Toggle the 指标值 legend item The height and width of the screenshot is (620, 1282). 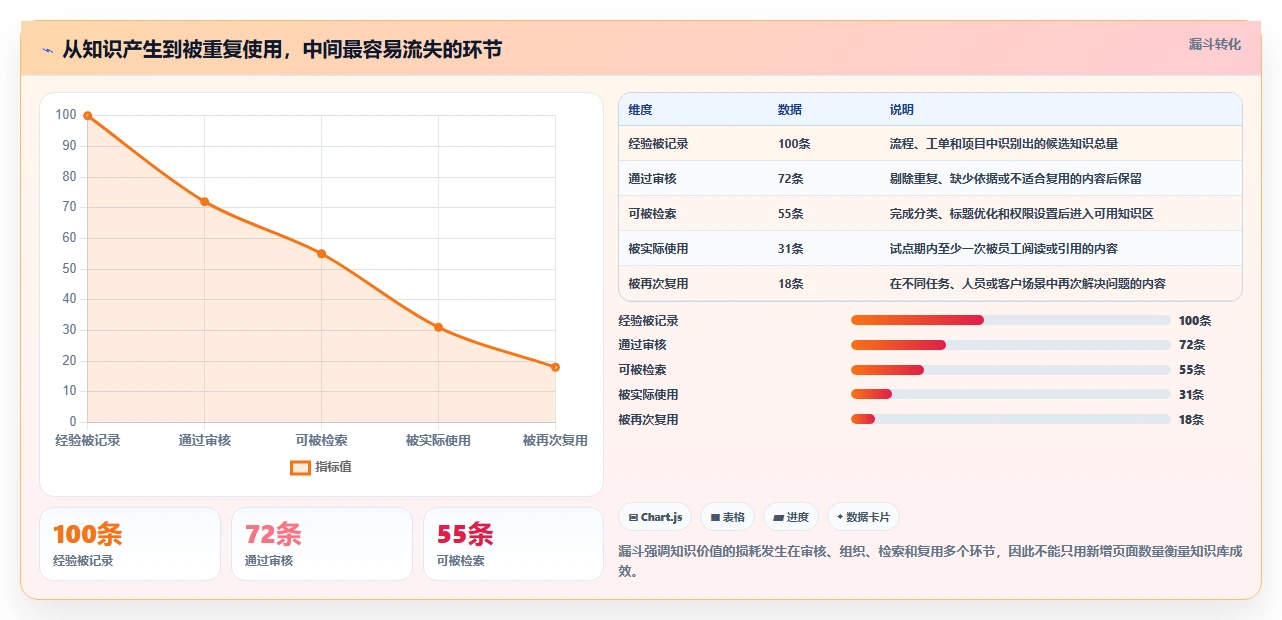click(x=321, y=467)
